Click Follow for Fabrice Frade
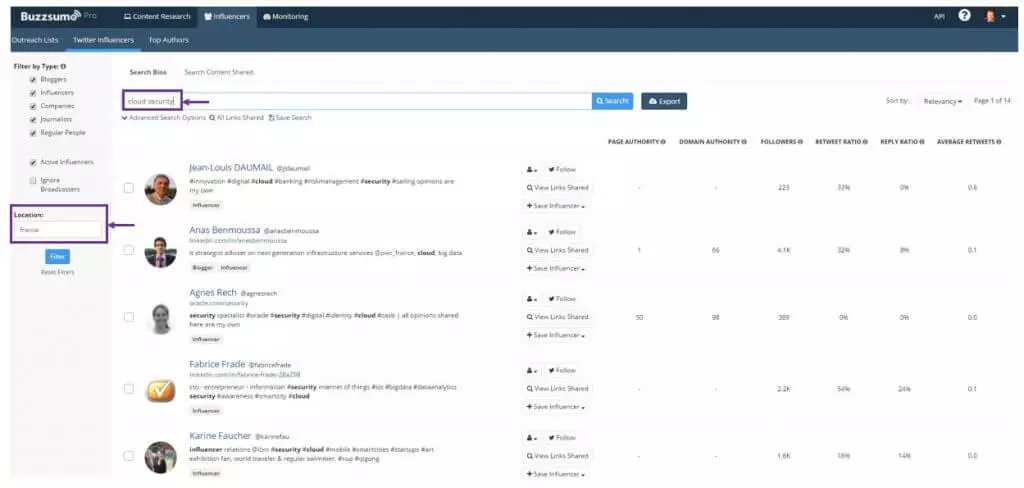 pyautogui.click(x=562, y=370)
